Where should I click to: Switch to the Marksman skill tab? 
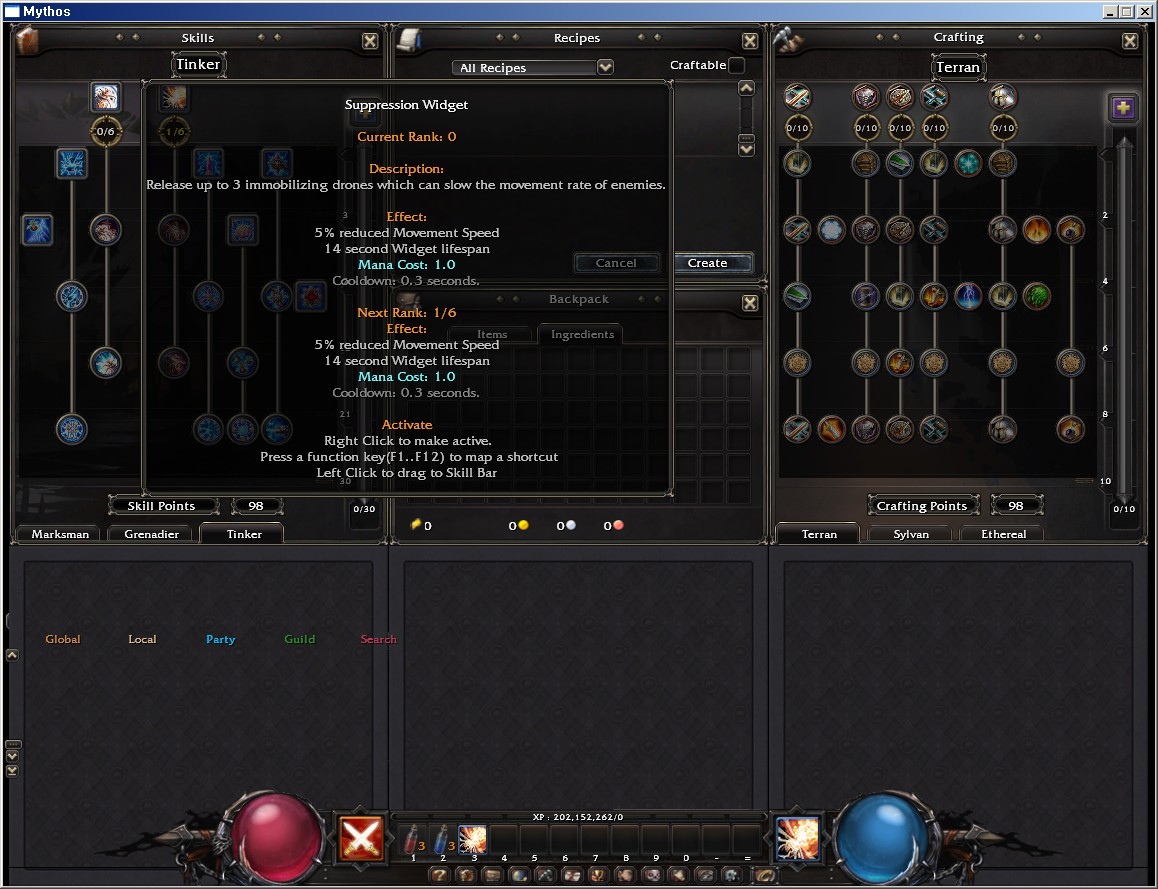point(60,534)
